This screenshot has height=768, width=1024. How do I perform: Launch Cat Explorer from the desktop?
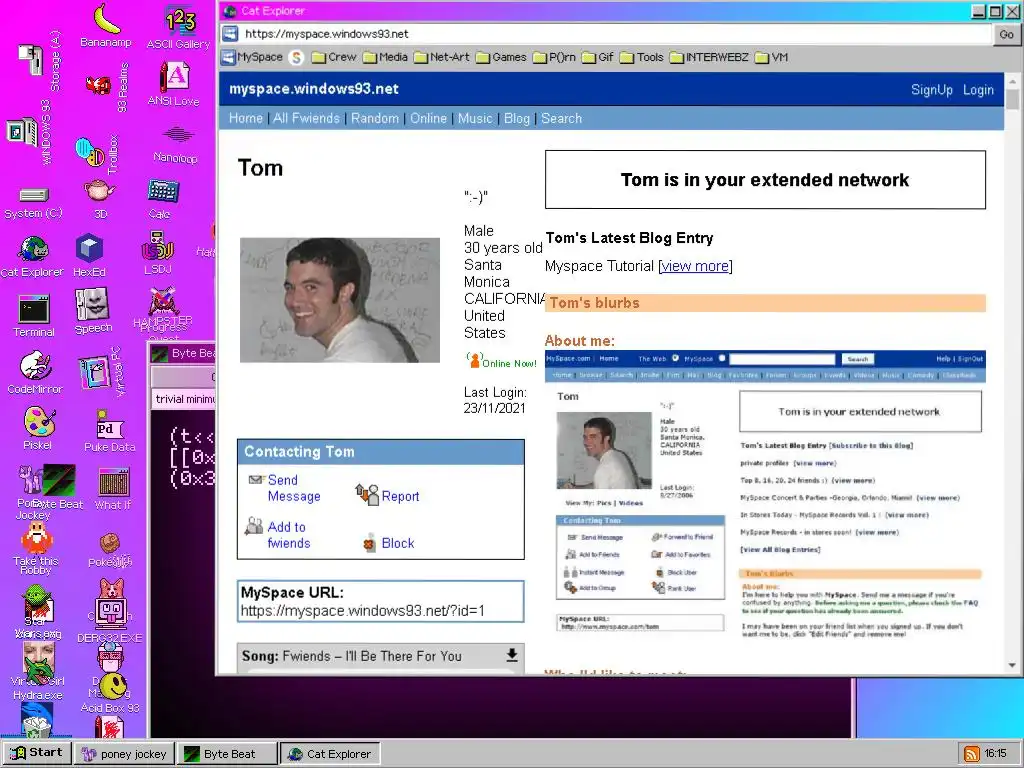pos(32,256)
